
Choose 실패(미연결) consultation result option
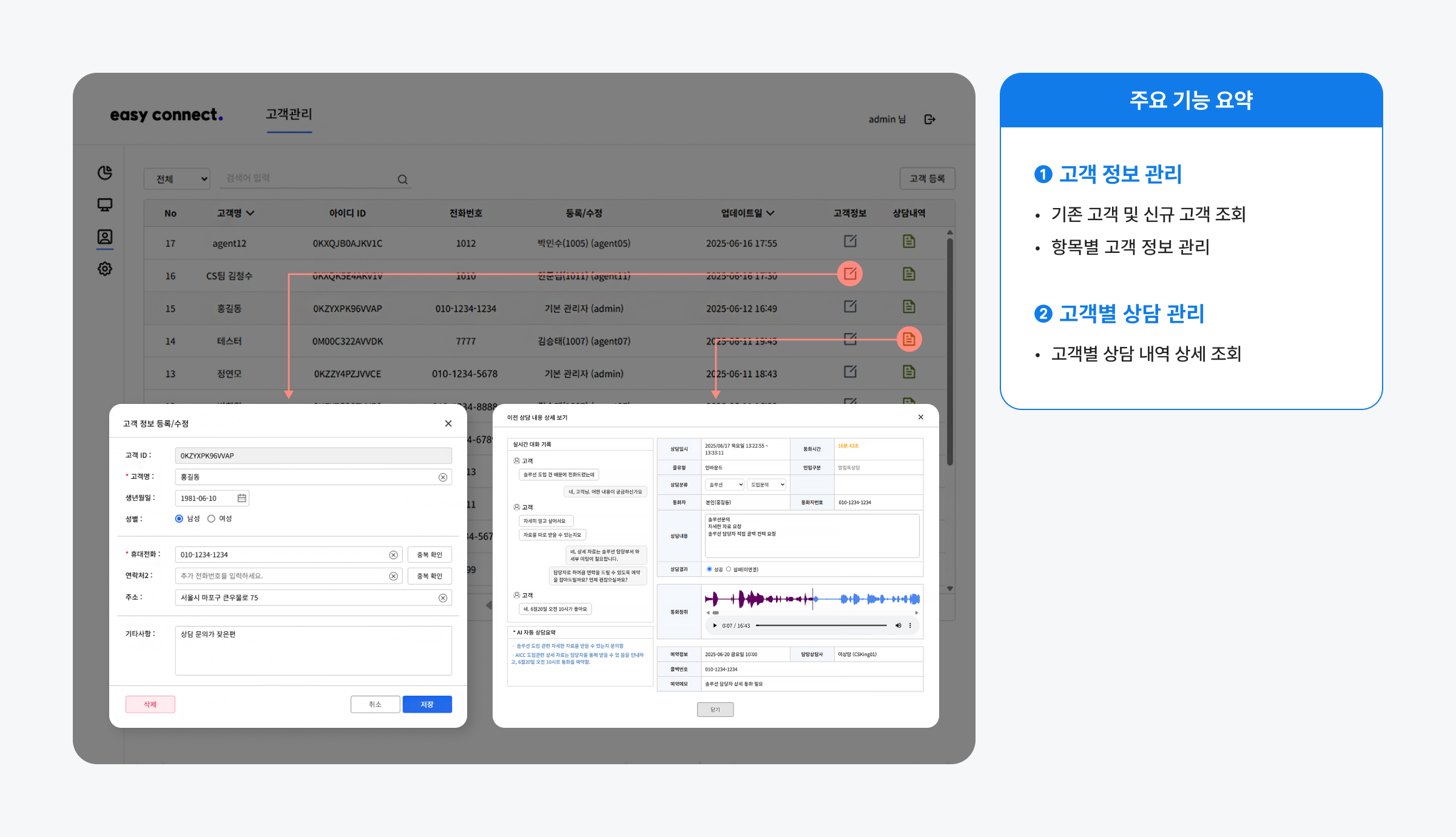click(x=729, y=569)
